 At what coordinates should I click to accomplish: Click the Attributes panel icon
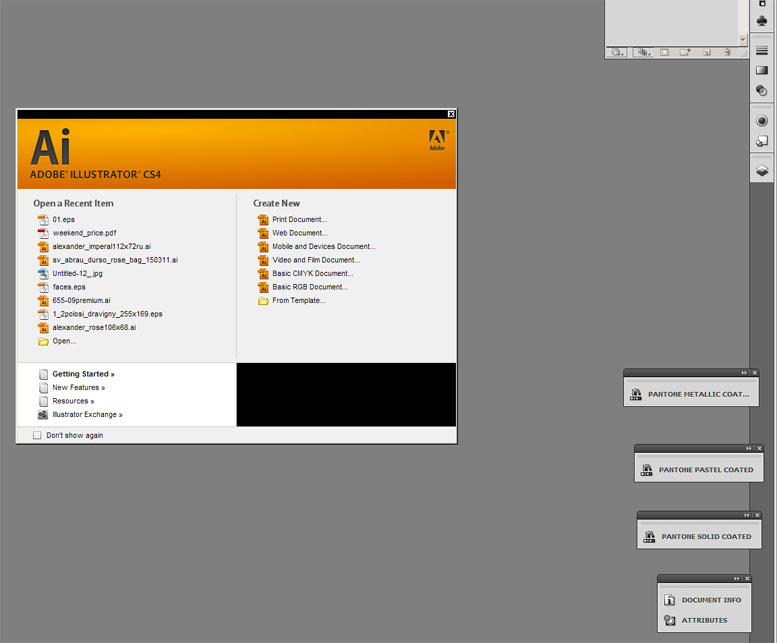coord(669,620)
